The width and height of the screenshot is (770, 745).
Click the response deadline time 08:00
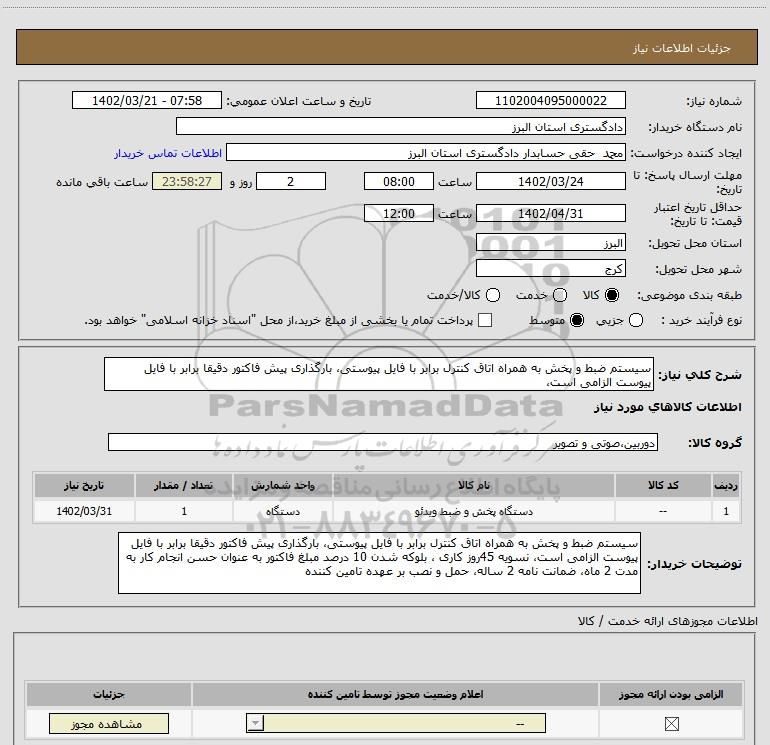tap(399, 182)
